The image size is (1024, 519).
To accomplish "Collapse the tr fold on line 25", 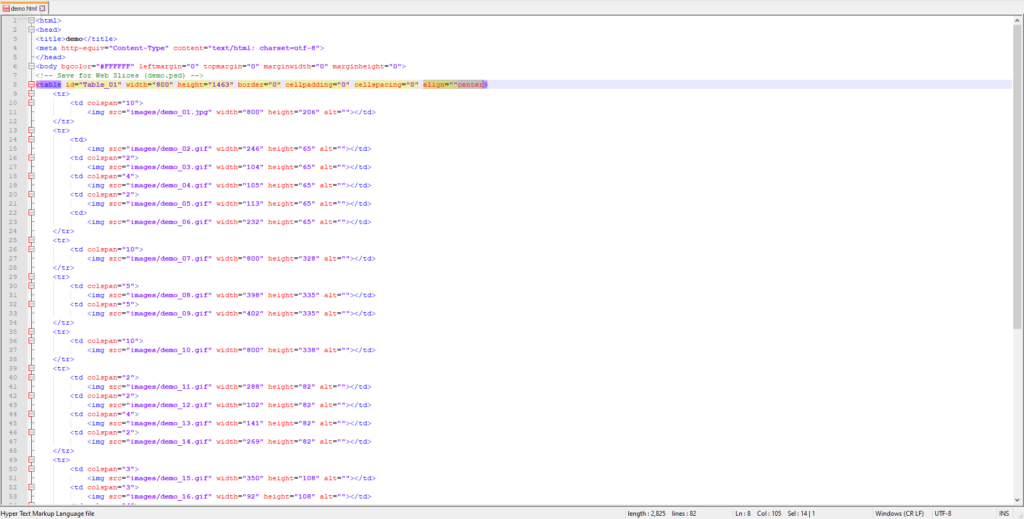I will coord(31,240).
